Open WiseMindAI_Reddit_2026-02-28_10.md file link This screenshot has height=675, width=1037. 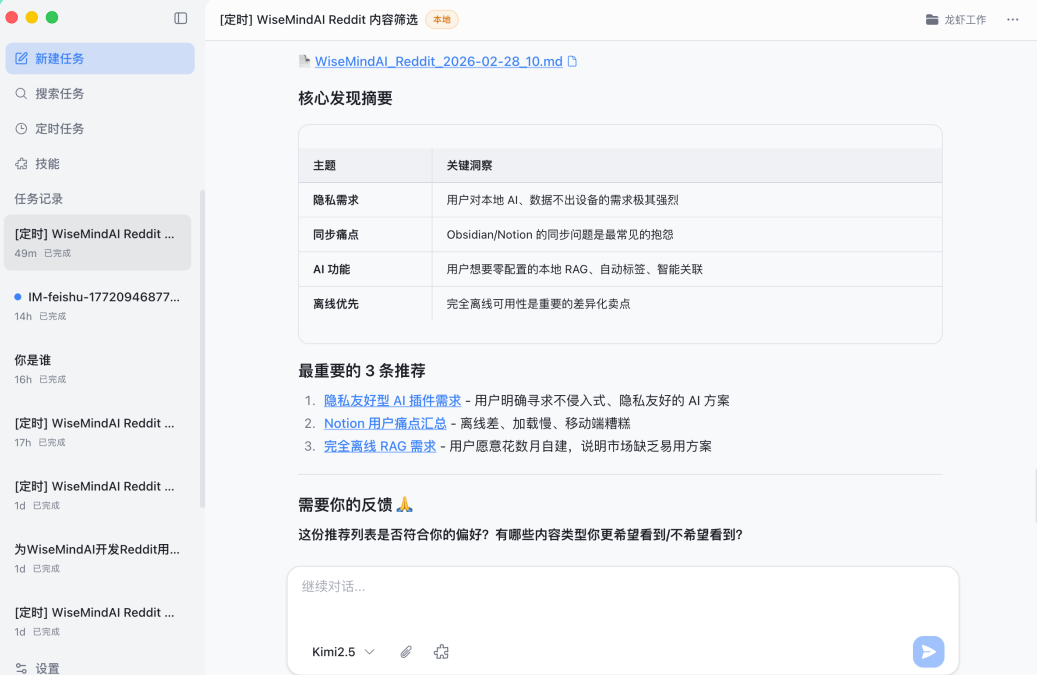[438, 61]
